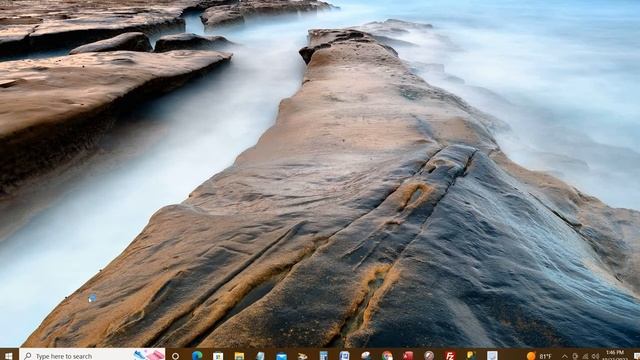
Task: Click the sneaker search highlights image
Action: (149, 355)
